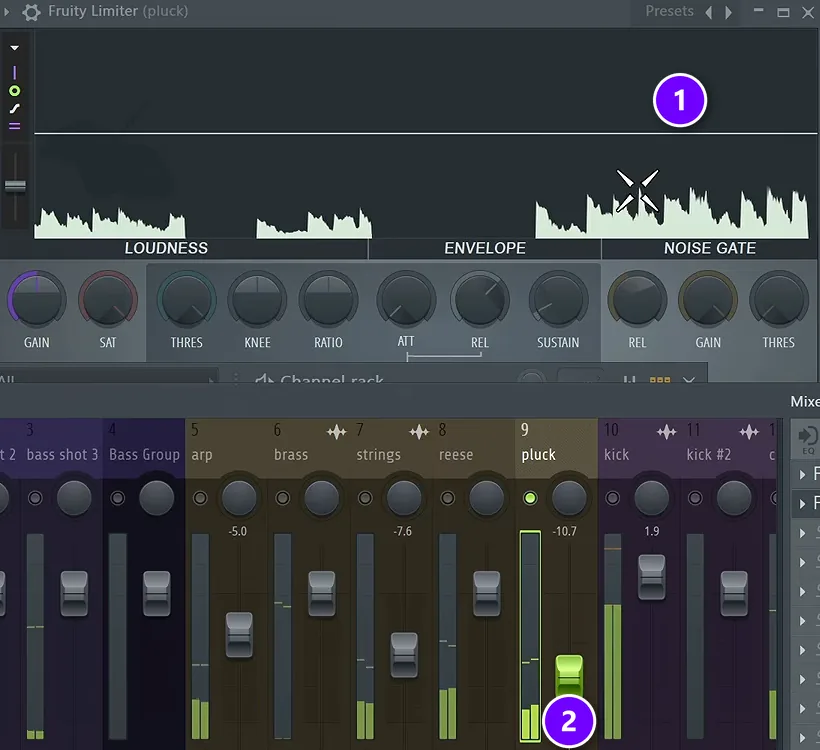820x750 pixels.
Task: Click the envelope REL release knob
Action: click(480, 300)
